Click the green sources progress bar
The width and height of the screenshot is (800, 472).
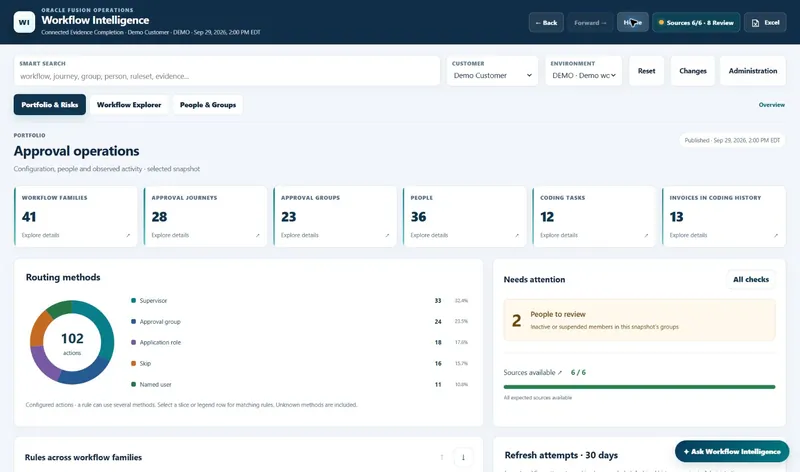coord(639,387)
